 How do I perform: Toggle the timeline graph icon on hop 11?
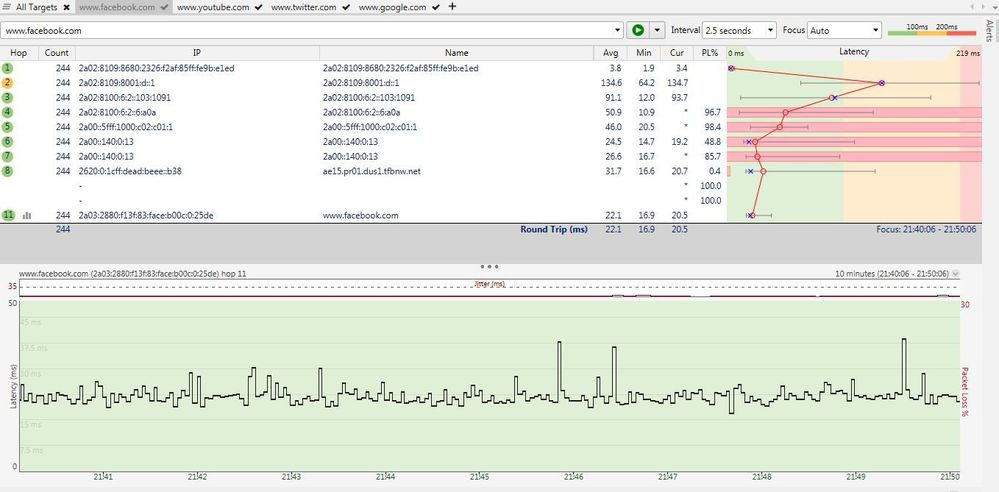click(x=27, y=215)
